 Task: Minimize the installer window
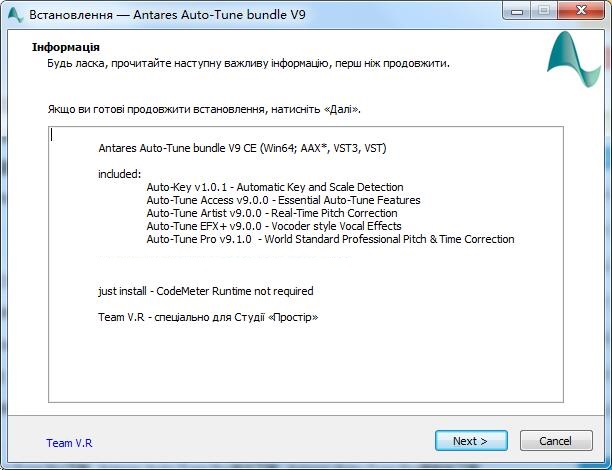pyautogui.click(x=517, y=11)
